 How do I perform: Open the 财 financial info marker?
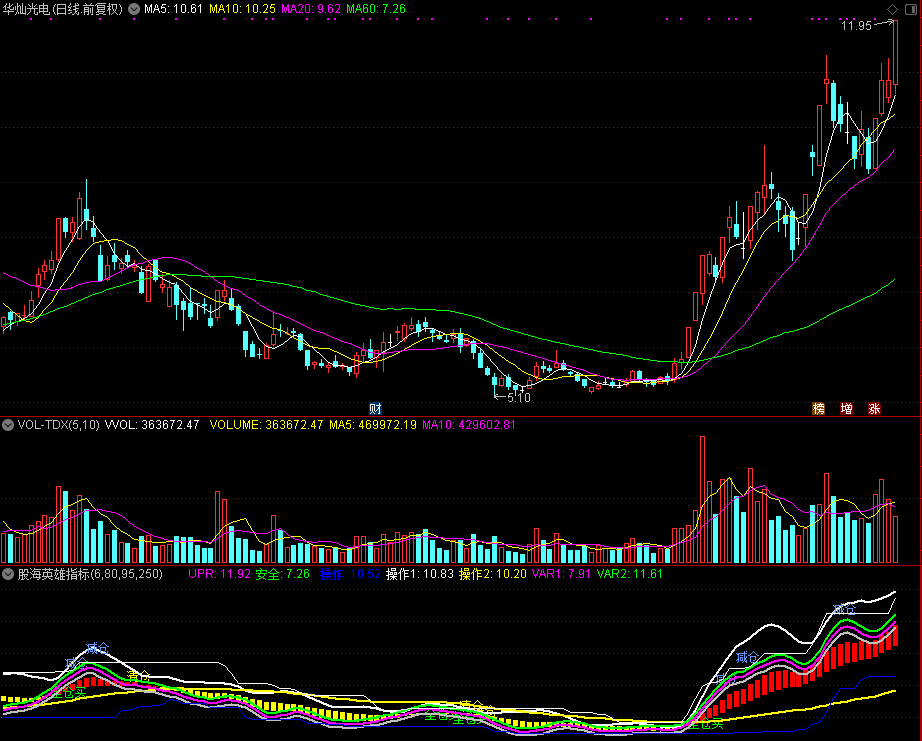pos(375,408)
